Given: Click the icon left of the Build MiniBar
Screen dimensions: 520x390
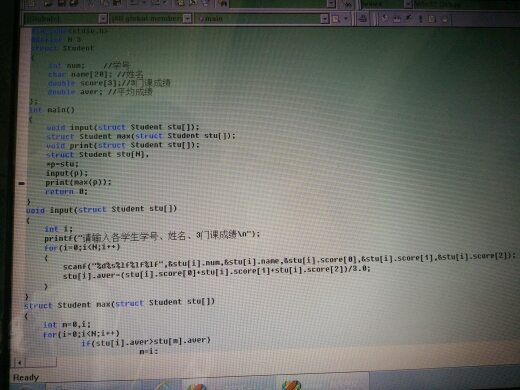Looking at the screenshot, I should (363, 19).
